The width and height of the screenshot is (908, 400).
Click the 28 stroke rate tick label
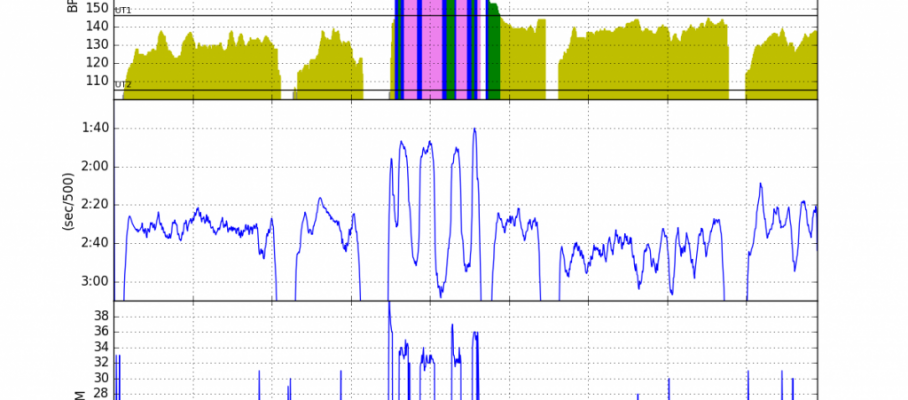click(x=101, y=393)
